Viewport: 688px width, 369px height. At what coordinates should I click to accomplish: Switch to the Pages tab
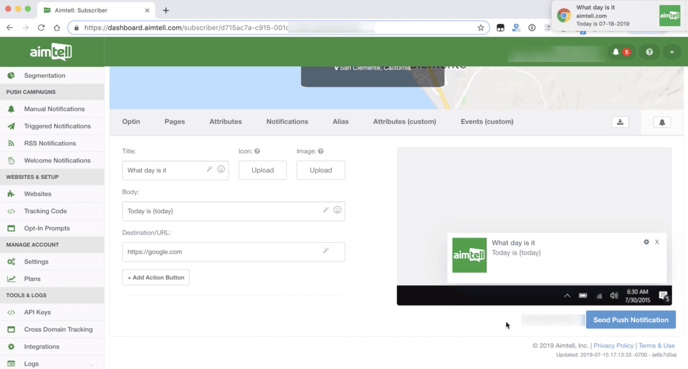pyautogui.click(x=175, y=122)
